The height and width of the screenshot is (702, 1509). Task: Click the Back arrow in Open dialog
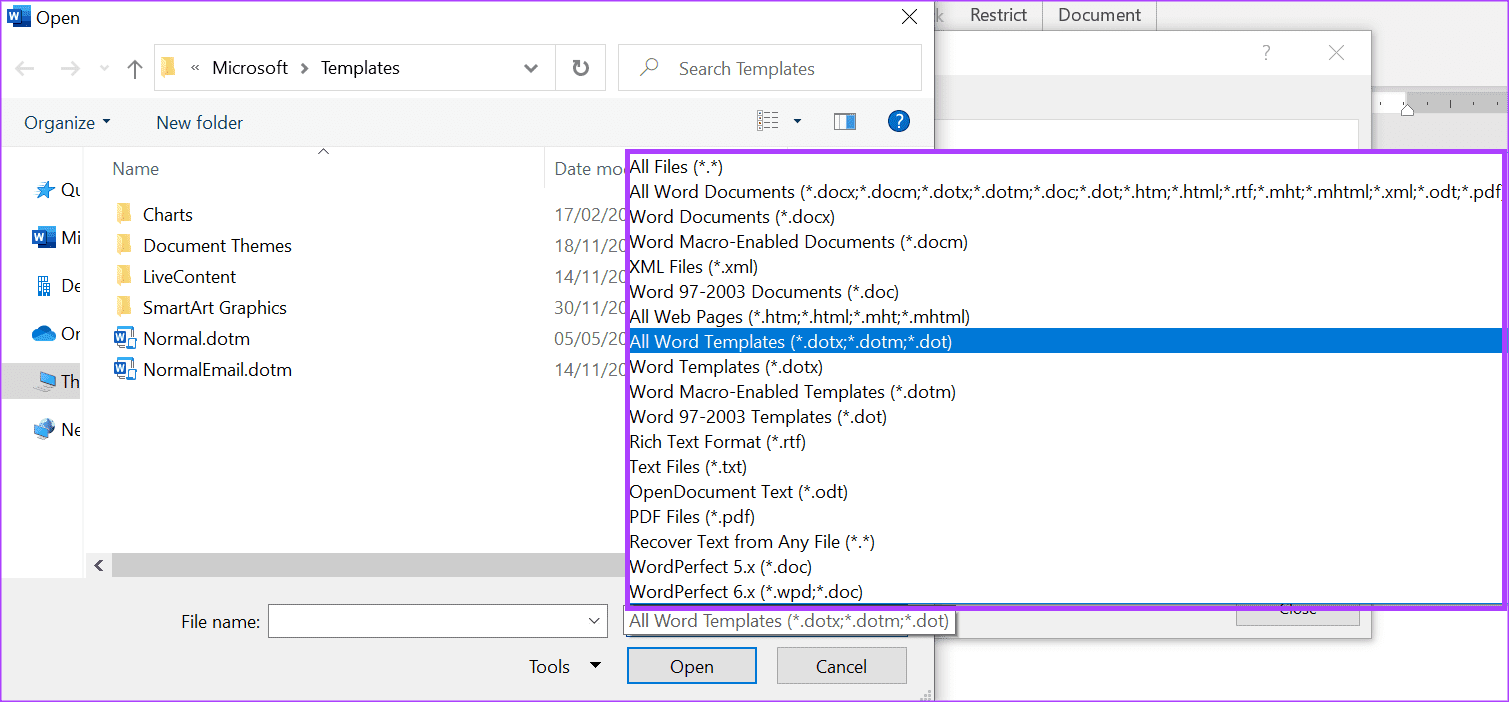point(25,69)
